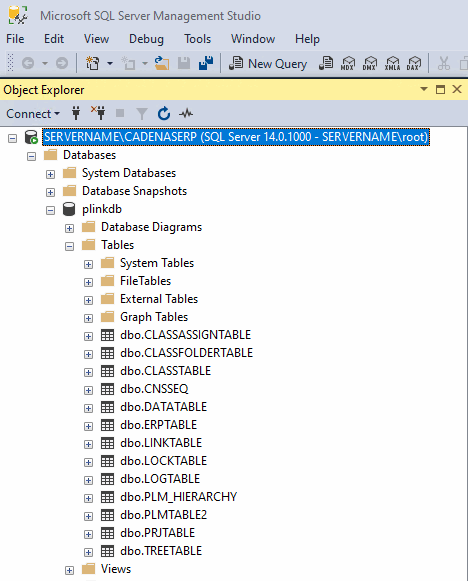Open the Window menu
The image size is (468, 581).
253,39
